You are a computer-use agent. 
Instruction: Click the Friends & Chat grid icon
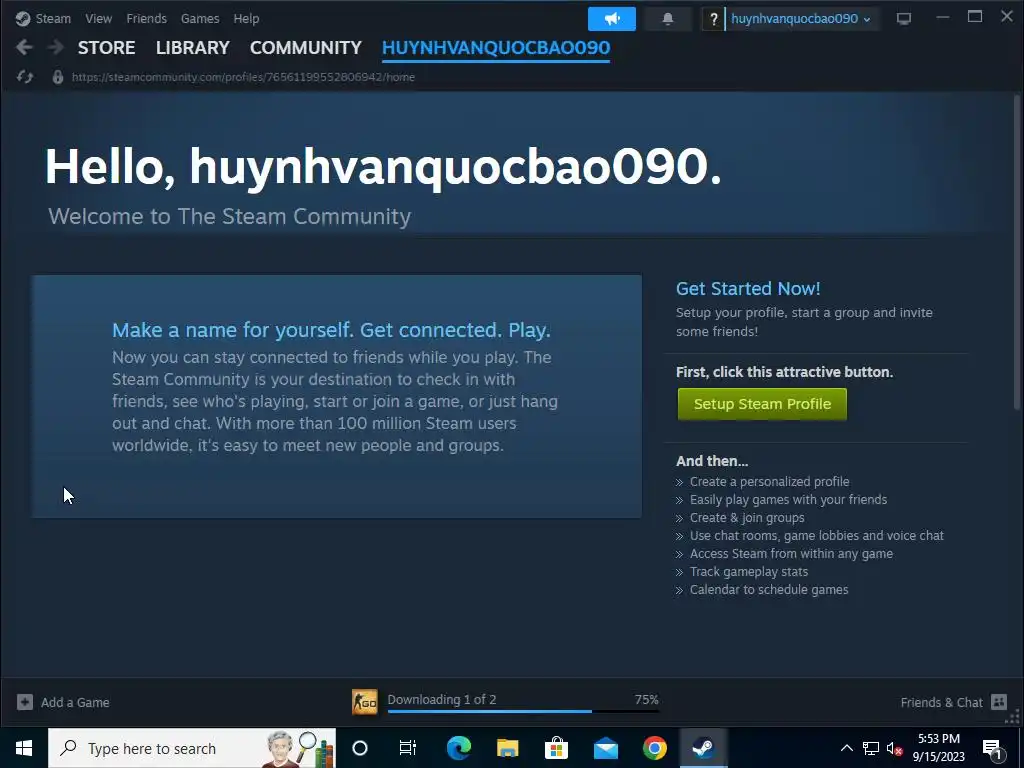point(999,702)
